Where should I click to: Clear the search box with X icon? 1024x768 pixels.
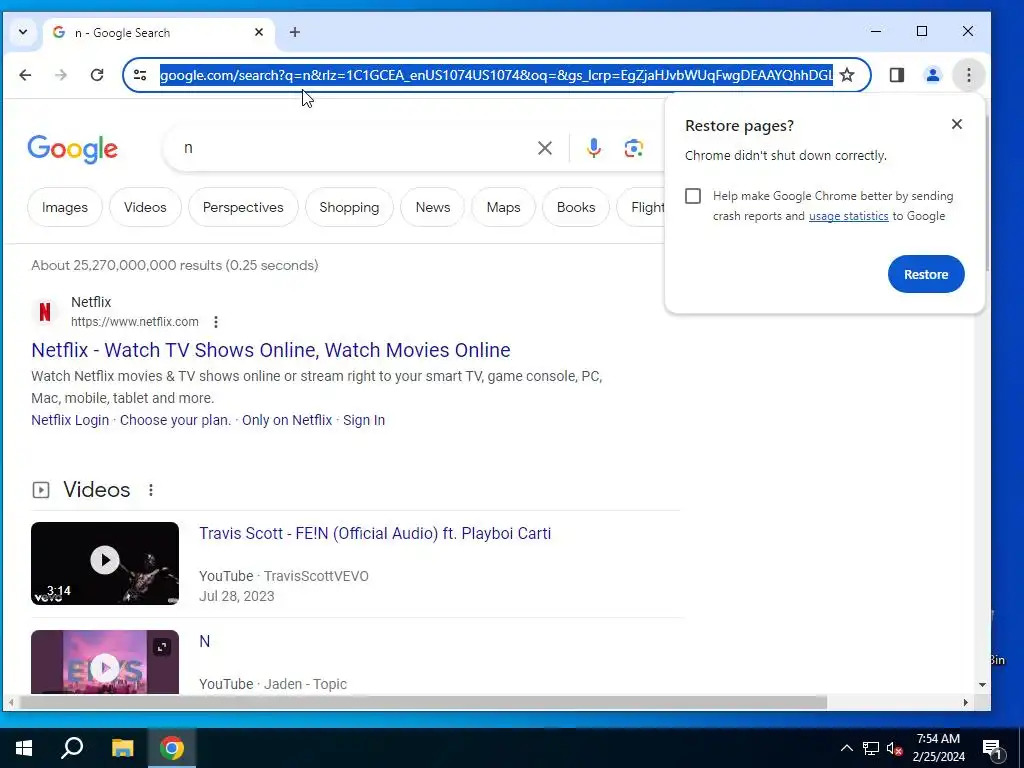(x=545, y=148)
